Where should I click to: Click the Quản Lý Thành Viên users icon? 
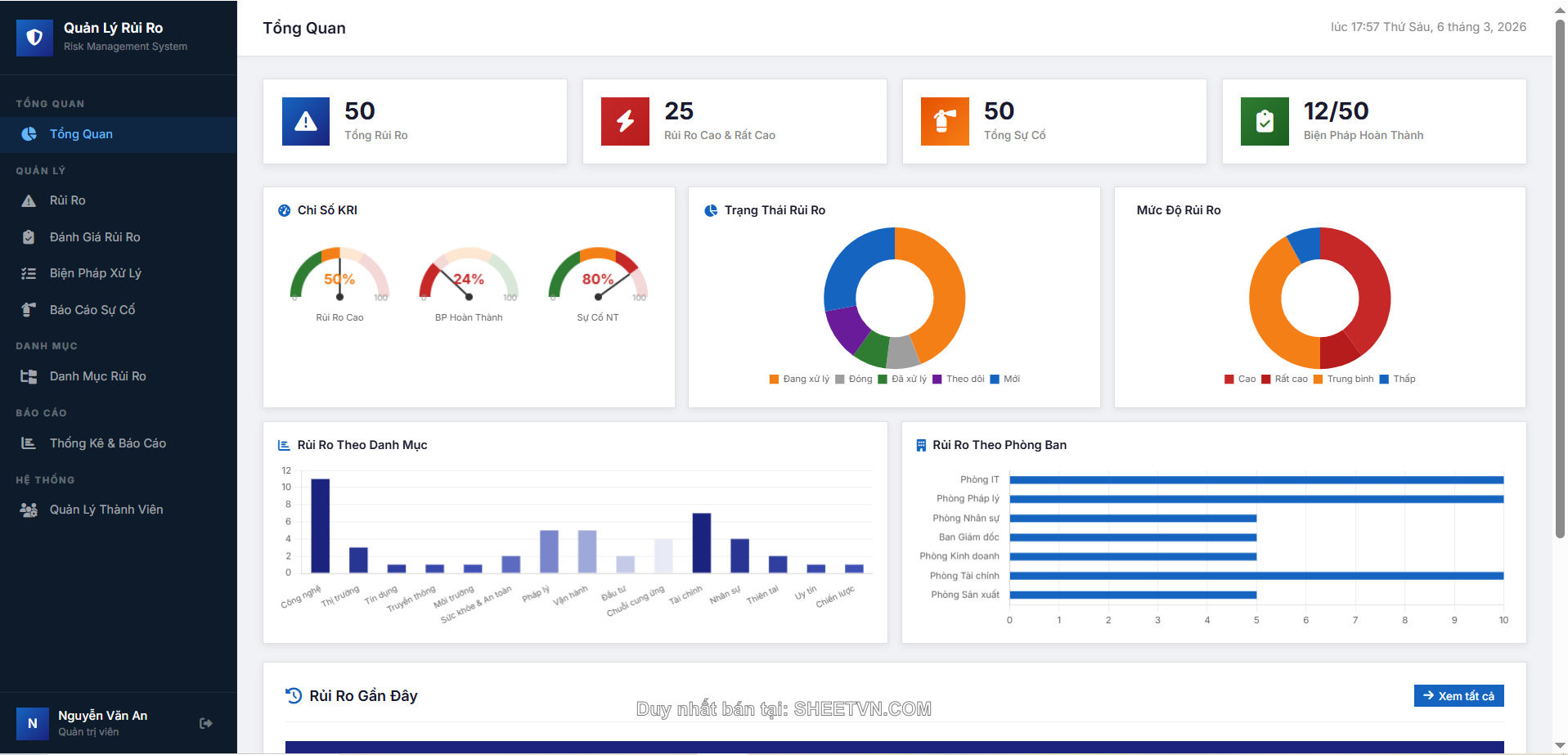29,509
